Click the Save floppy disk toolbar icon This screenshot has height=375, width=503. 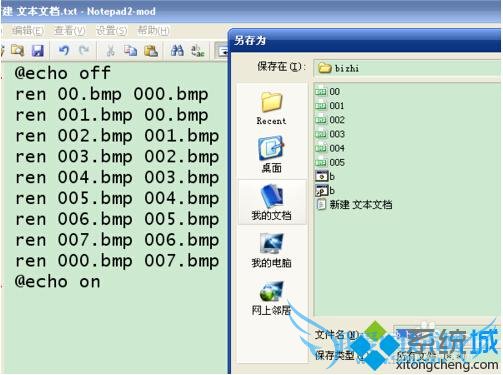click(x=38, y=51)
